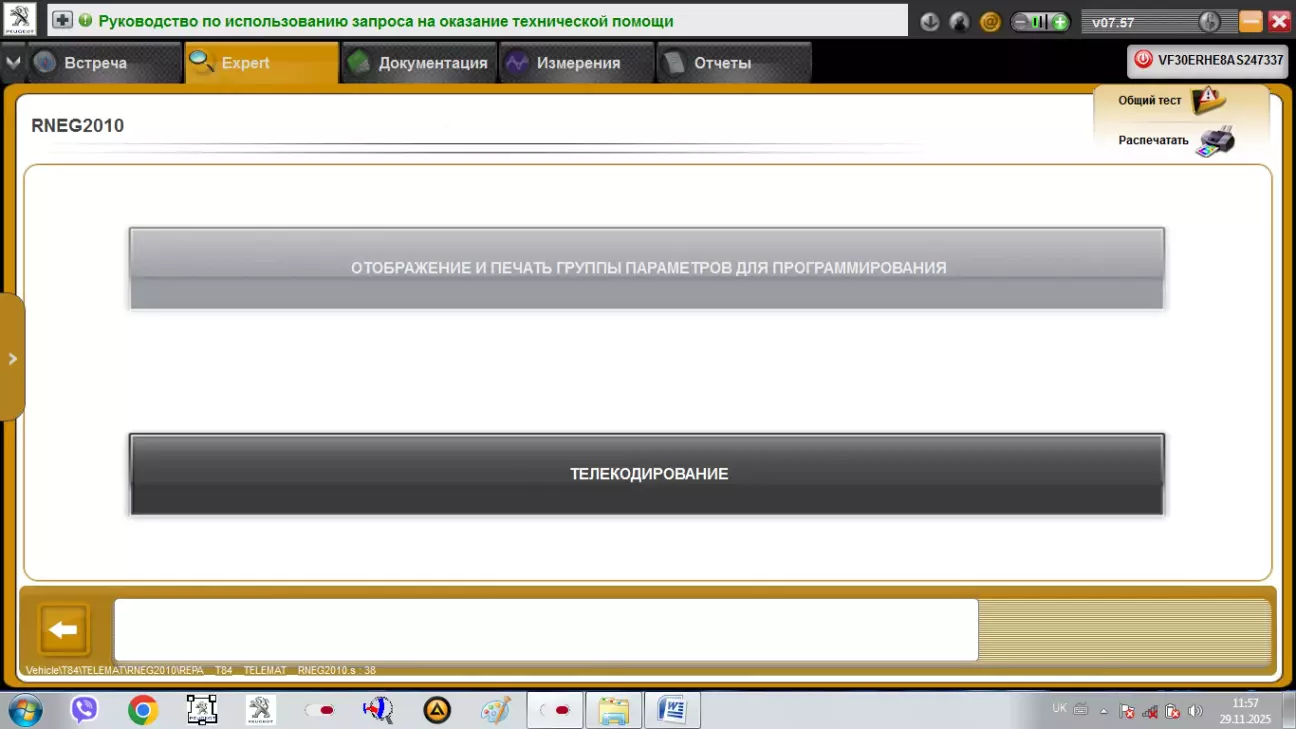Viewport: 1296px width, 729px height.
Task: Switch to the Документация tab
Action: [421, 63]
